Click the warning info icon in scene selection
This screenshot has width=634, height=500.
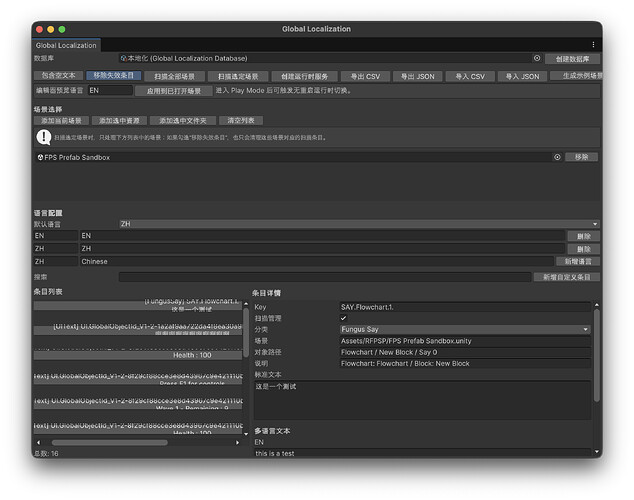tap(44, 137)
